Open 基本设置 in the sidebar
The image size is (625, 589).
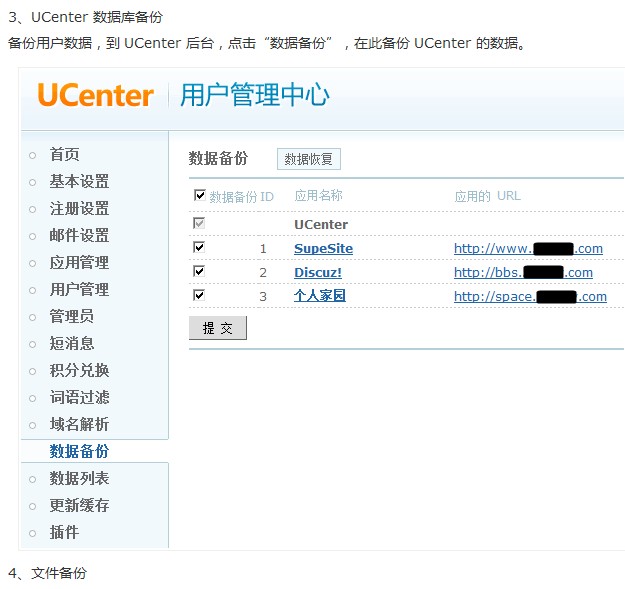[x=79, y=181]
